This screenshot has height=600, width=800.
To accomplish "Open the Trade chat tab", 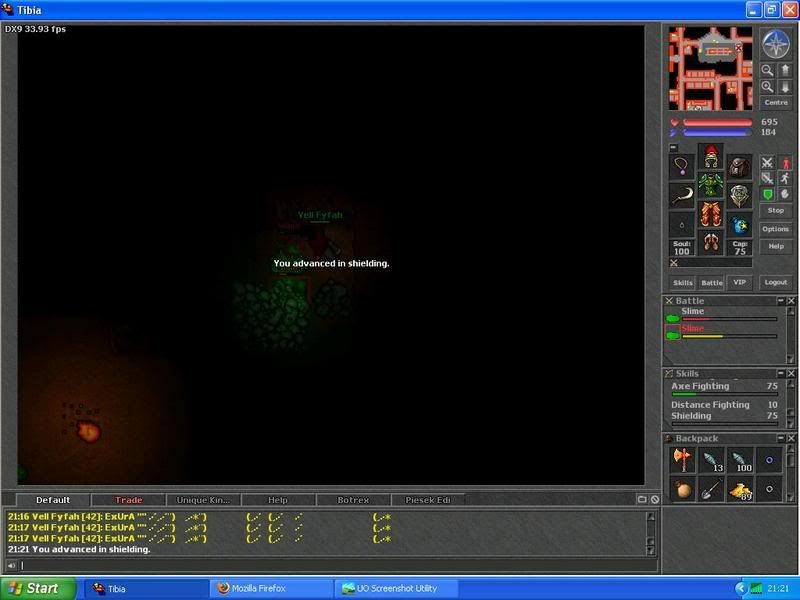I will [x=129, y=500].
